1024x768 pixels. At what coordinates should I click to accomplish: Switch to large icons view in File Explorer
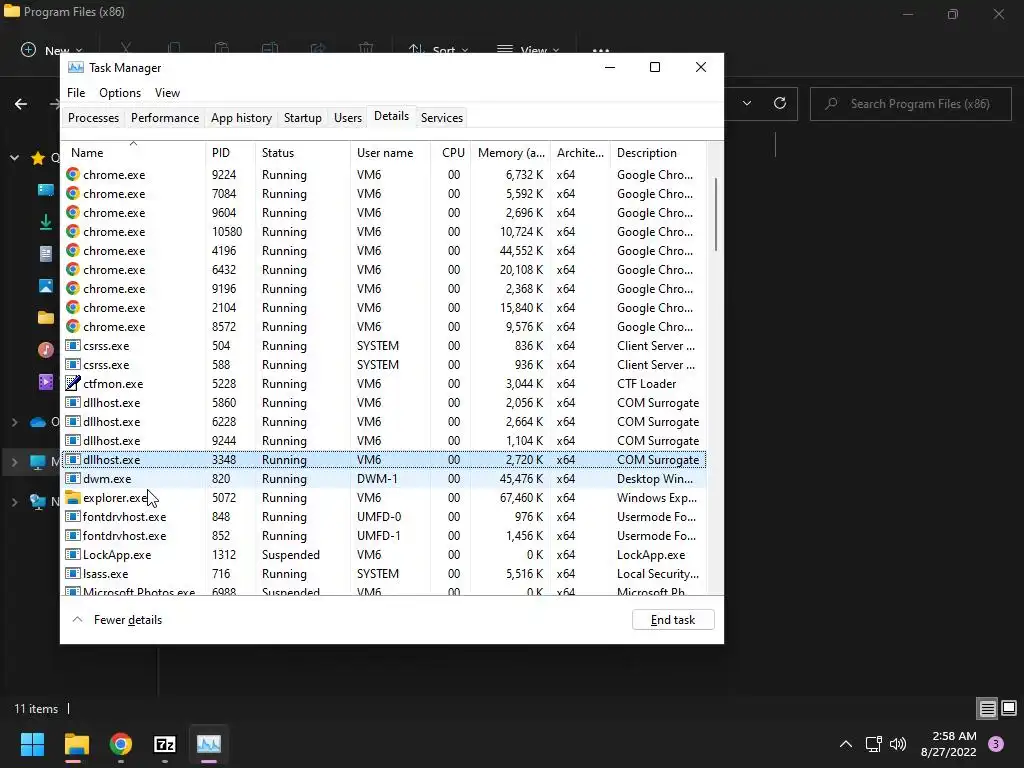(x=1009, y=708)
